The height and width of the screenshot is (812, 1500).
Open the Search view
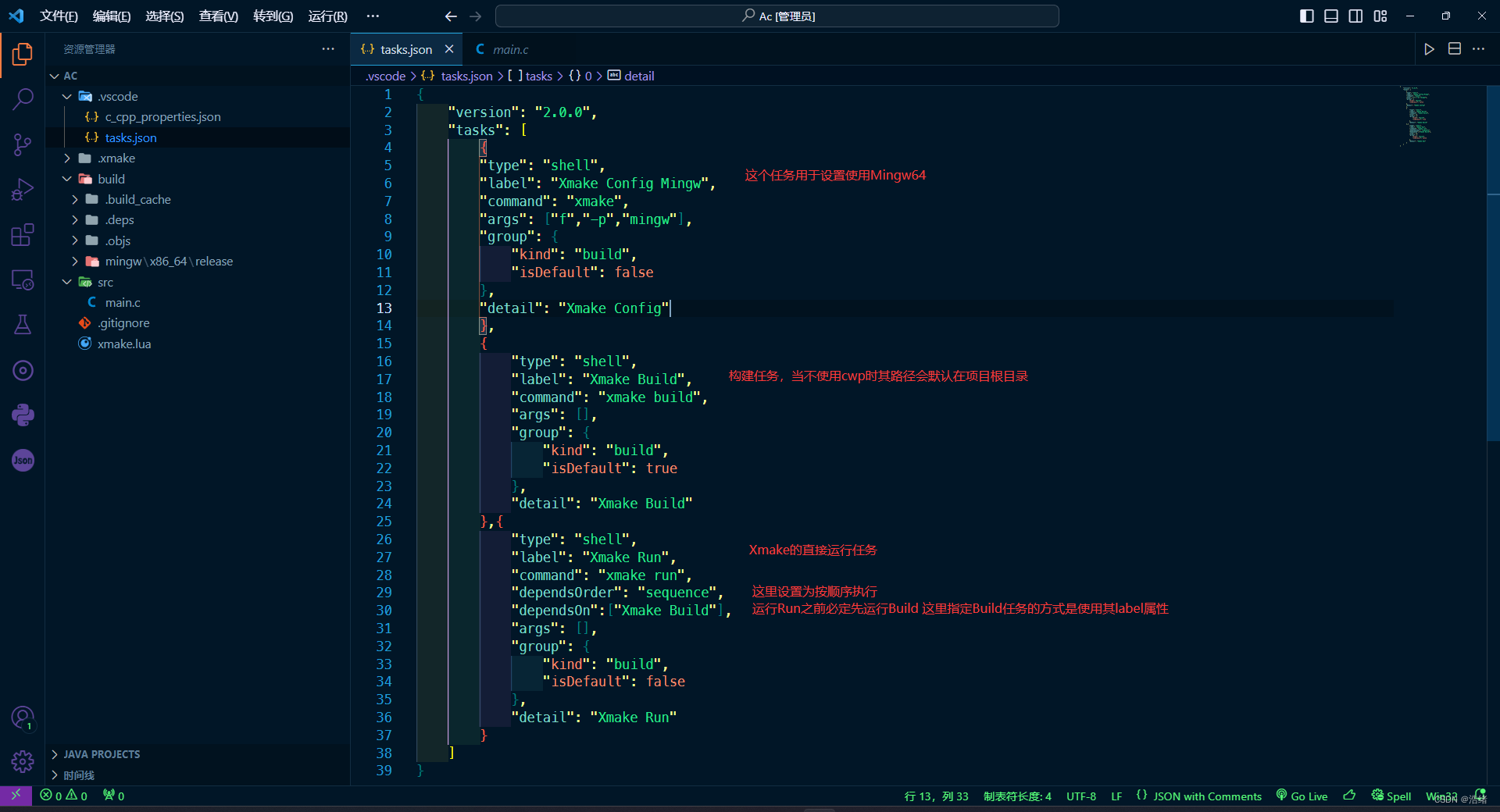coord(23,99)
